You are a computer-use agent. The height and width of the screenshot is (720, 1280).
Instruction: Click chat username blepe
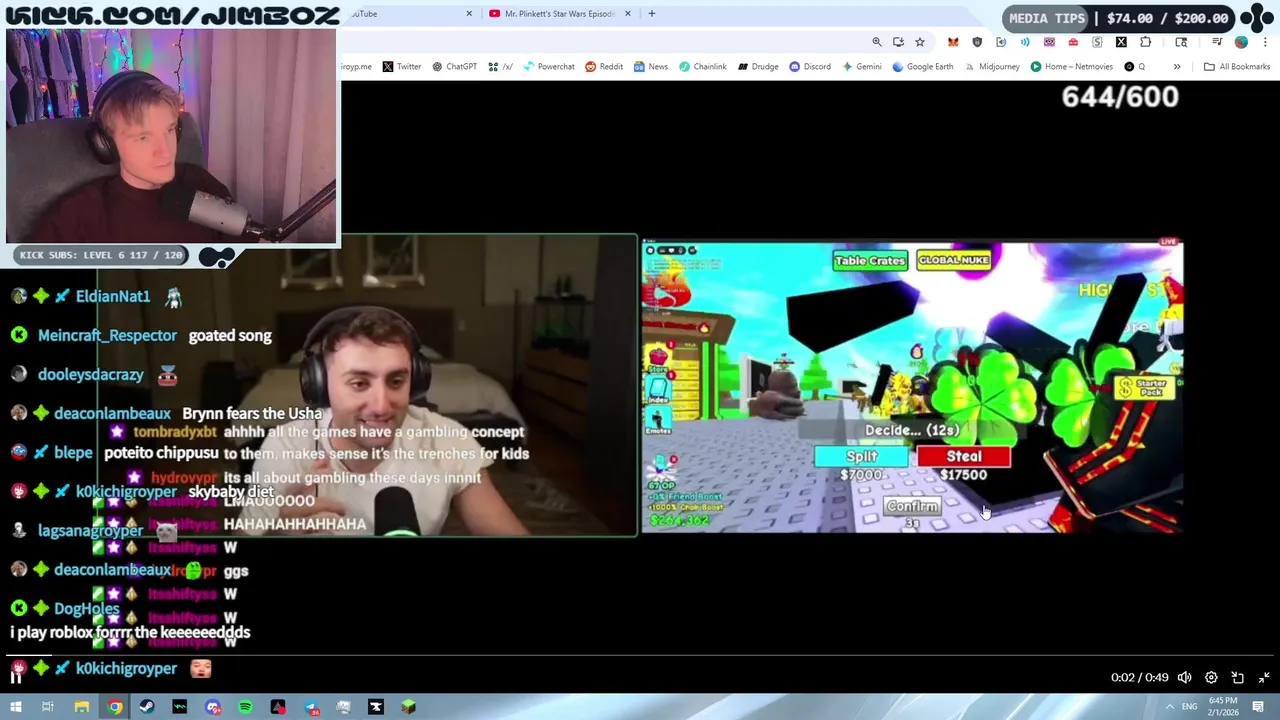(73, 453)
